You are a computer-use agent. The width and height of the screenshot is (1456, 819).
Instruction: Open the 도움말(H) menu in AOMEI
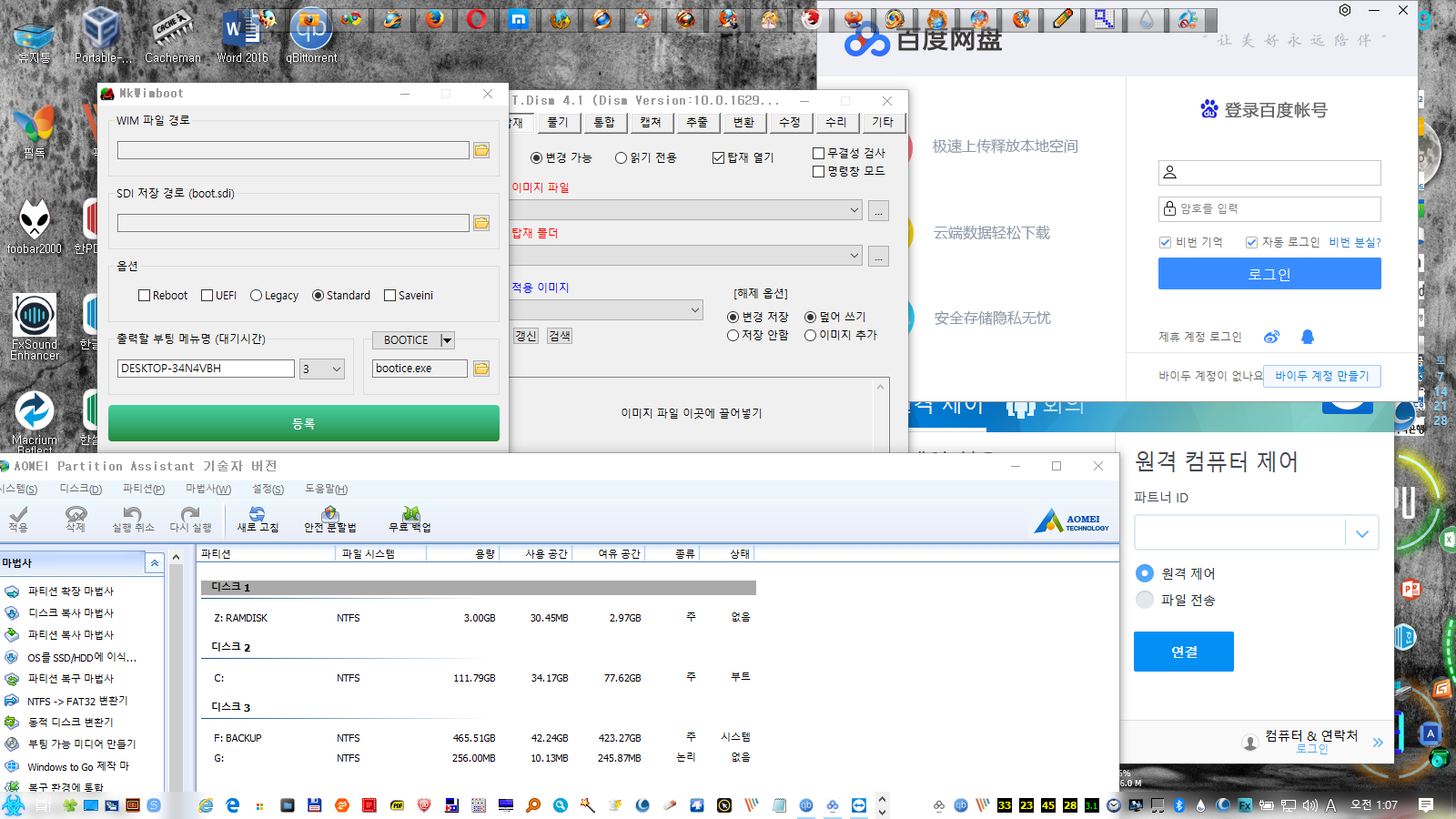point(327,490)
